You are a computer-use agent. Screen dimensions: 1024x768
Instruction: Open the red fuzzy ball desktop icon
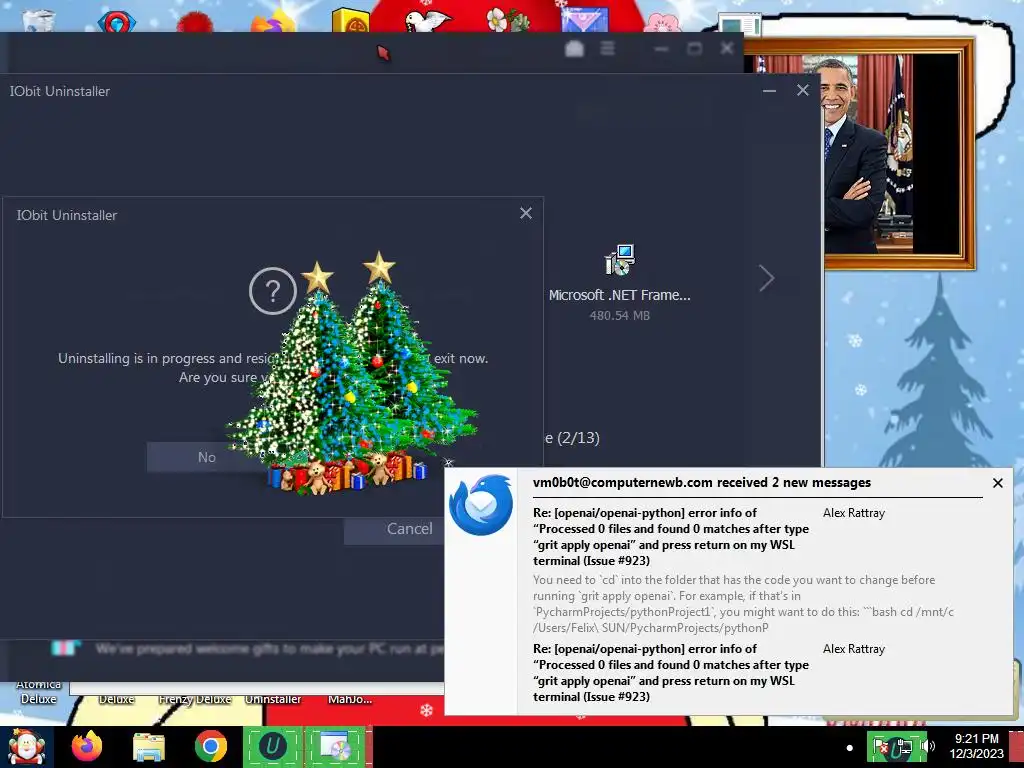195,21
